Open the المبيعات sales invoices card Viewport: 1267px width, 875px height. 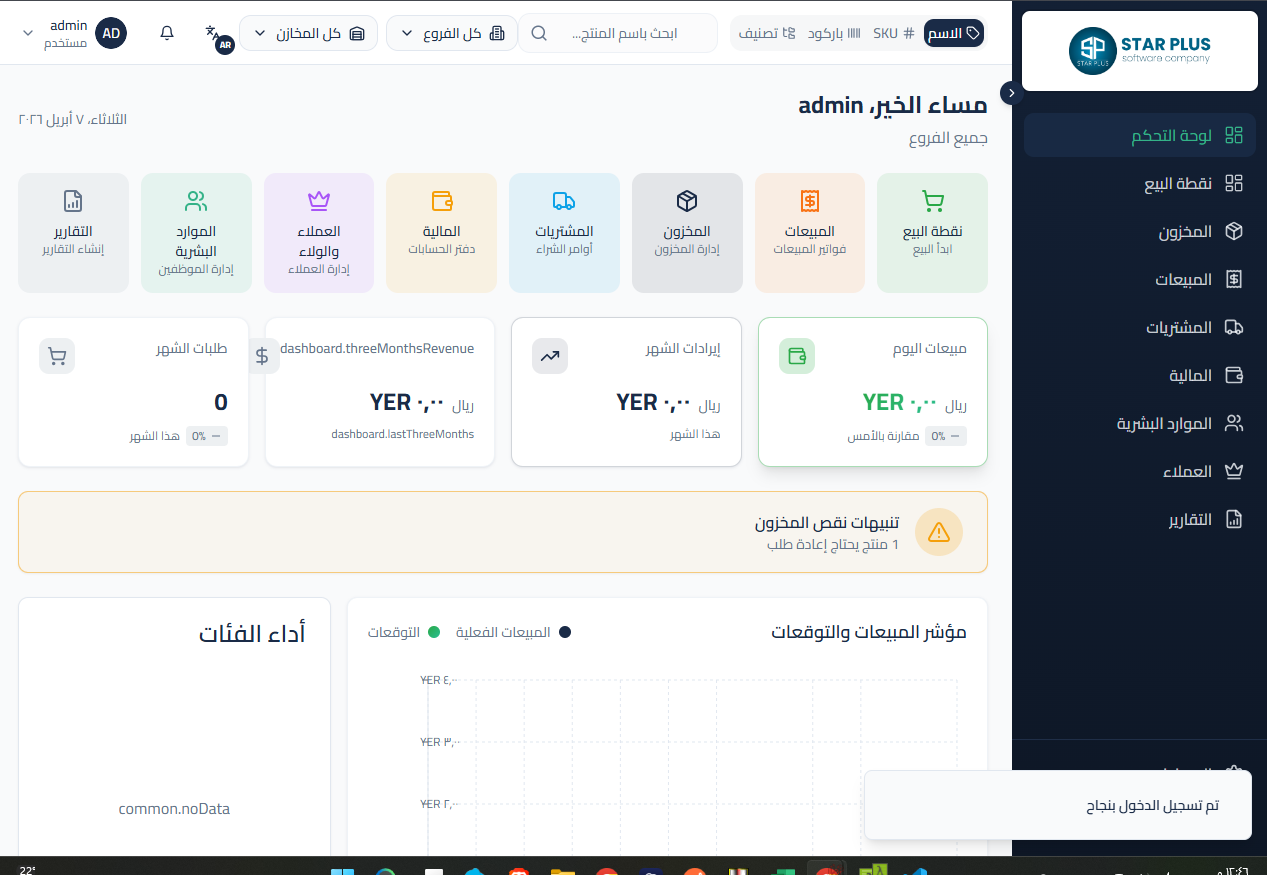(810, 232)
